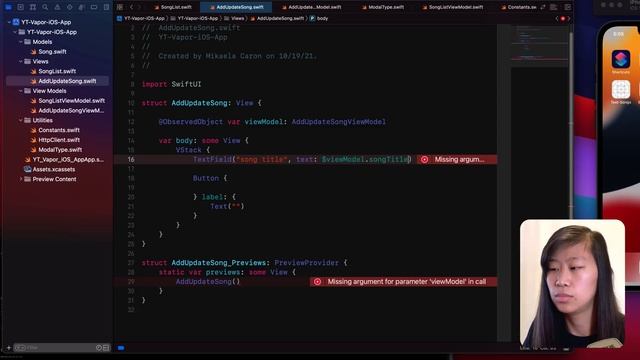Open the second app icon in simulator

(x=621, y=89)
